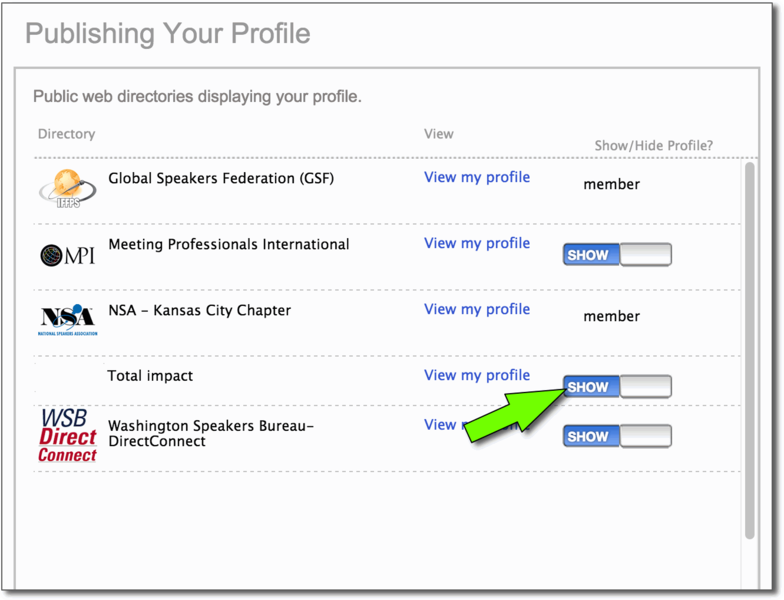Click 'Public web directories displaying your profile.' text

click(198, 96)
